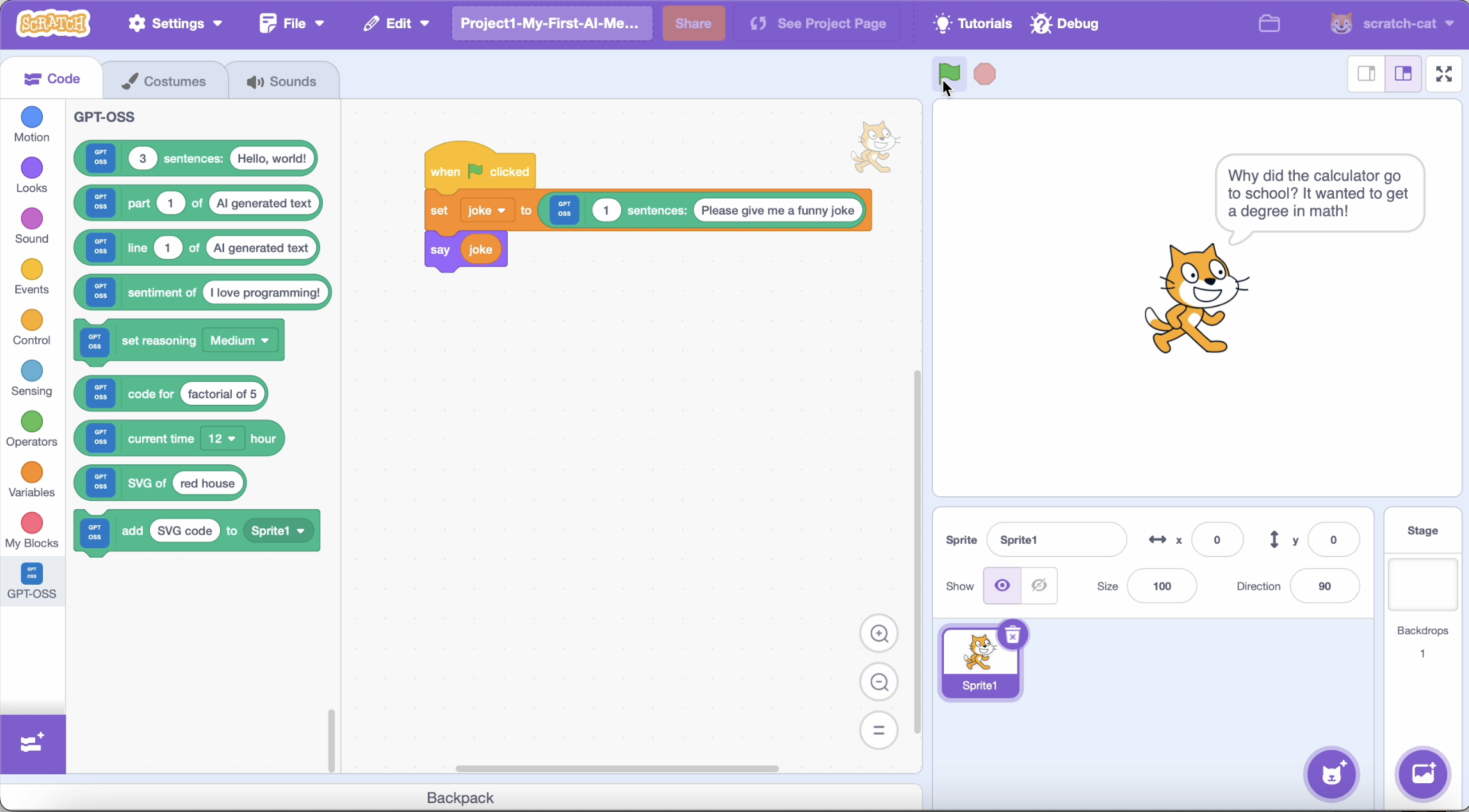Show sprite using the eye icon
This screenshot has width=1469, height=812.
coord(1002,585)
